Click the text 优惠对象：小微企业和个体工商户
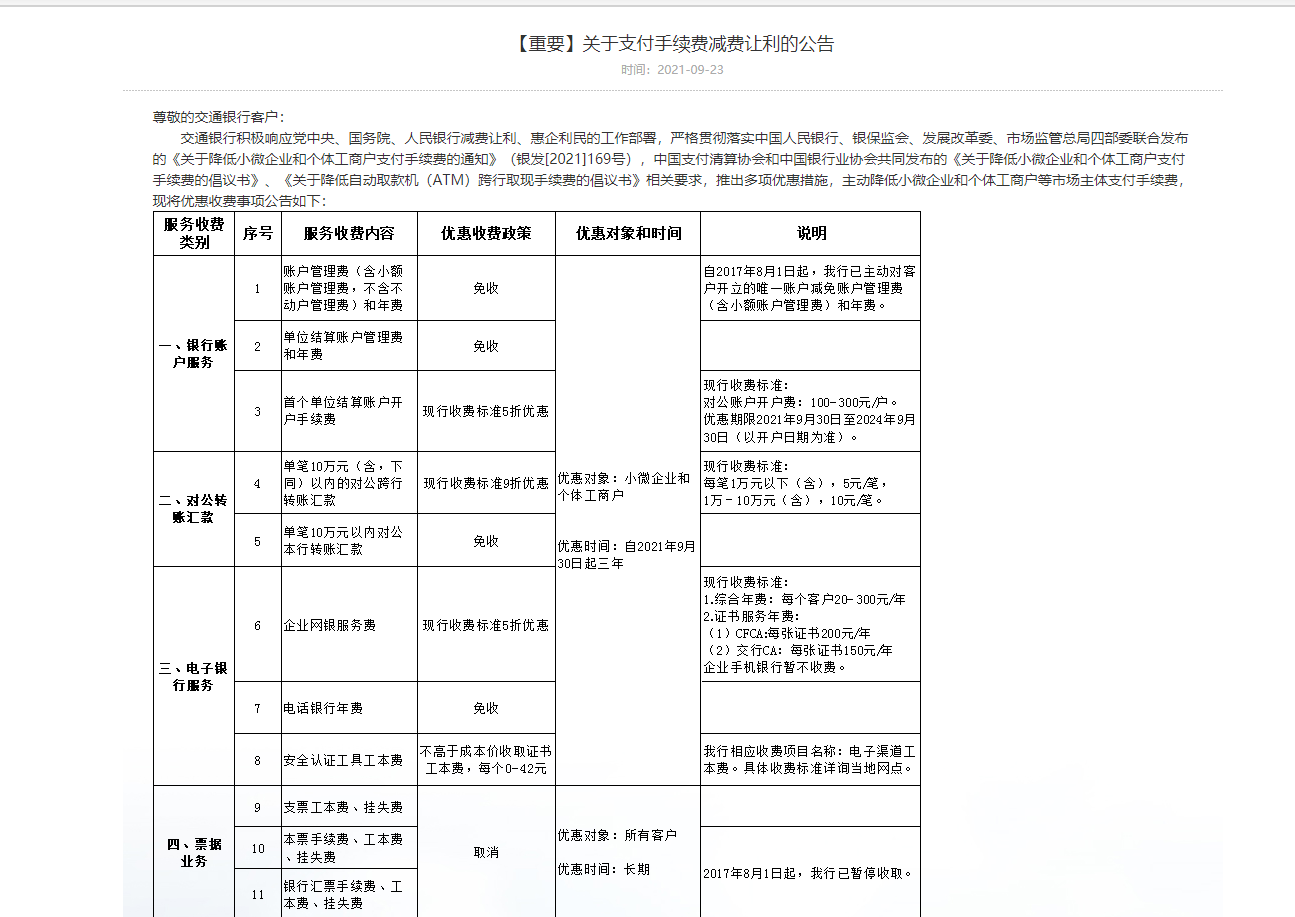1295x917 pixels. 624,486
